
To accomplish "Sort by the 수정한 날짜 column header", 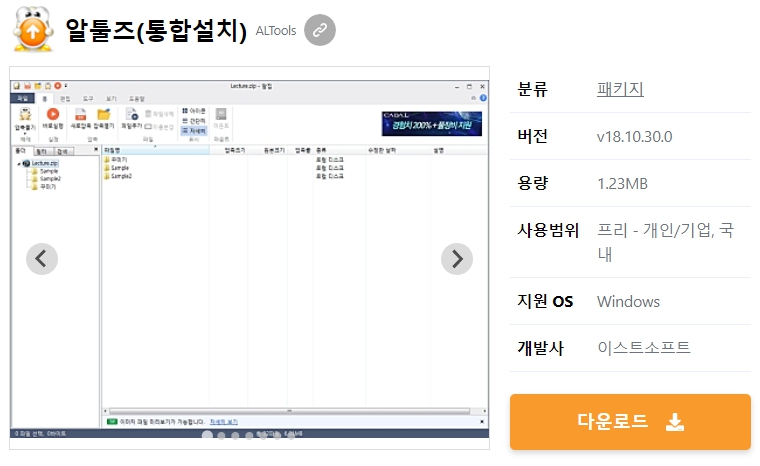I will pos(397,150).
